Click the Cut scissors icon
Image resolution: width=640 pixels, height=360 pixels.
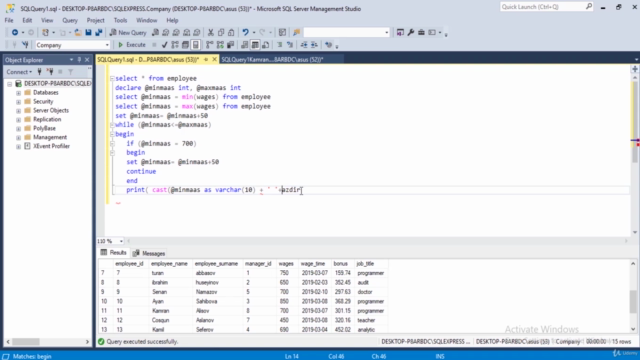coord(211,32)
